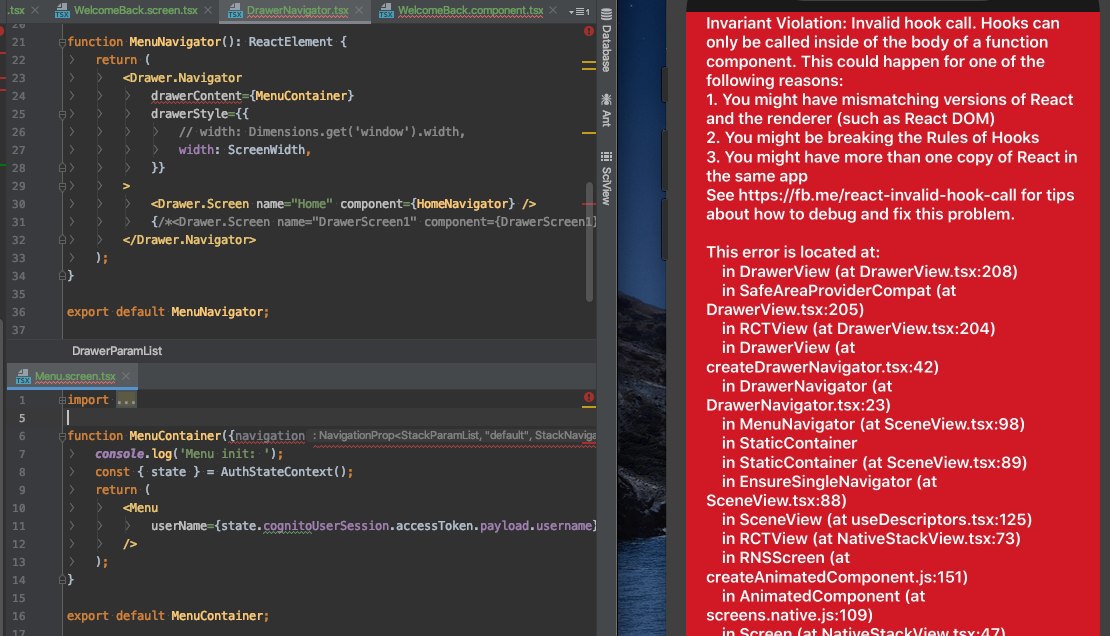This screenshot has height=636, width=1110.
Task: Click fold marker at line 28 closing braces
Action: [x=62, y=168]
